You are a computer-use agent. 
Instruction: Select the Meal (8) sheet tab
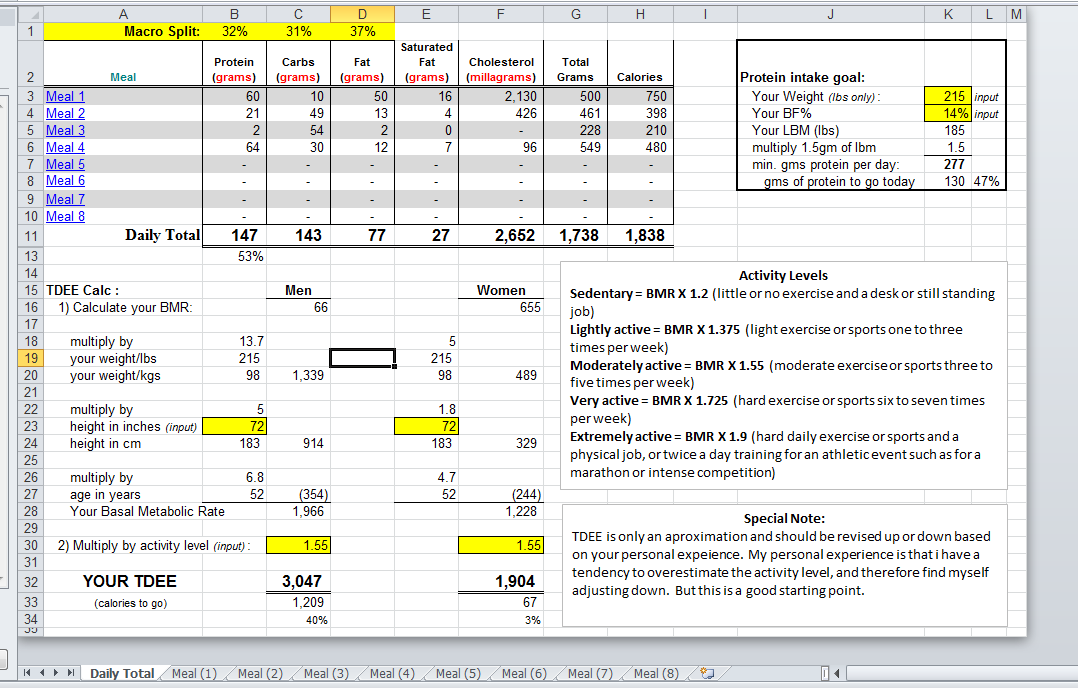[656, 674]
